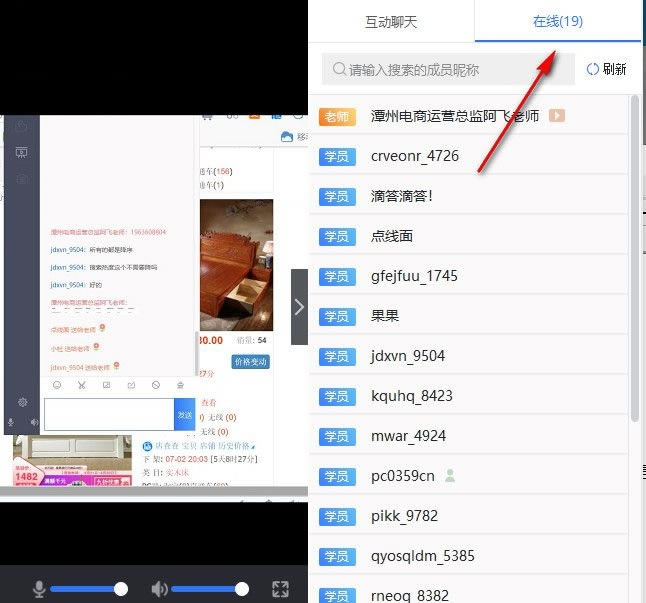This screenshot has height=603, width=646.
Task: Click the 刷新 refresh button
Action: 606,69
